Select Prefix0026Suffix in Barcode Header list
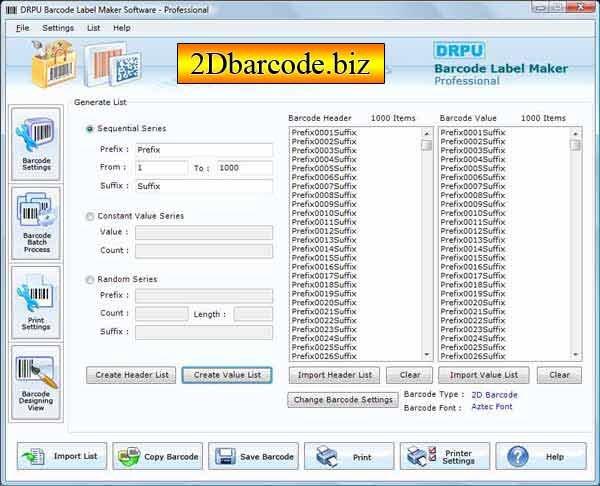 [324, 356]
